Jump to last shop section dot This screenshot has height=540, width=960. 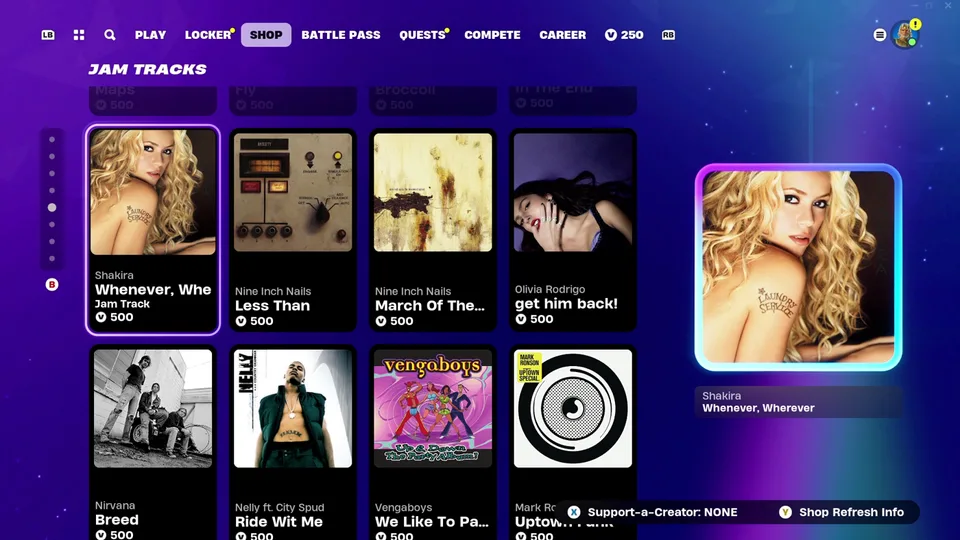click(52, 258)
